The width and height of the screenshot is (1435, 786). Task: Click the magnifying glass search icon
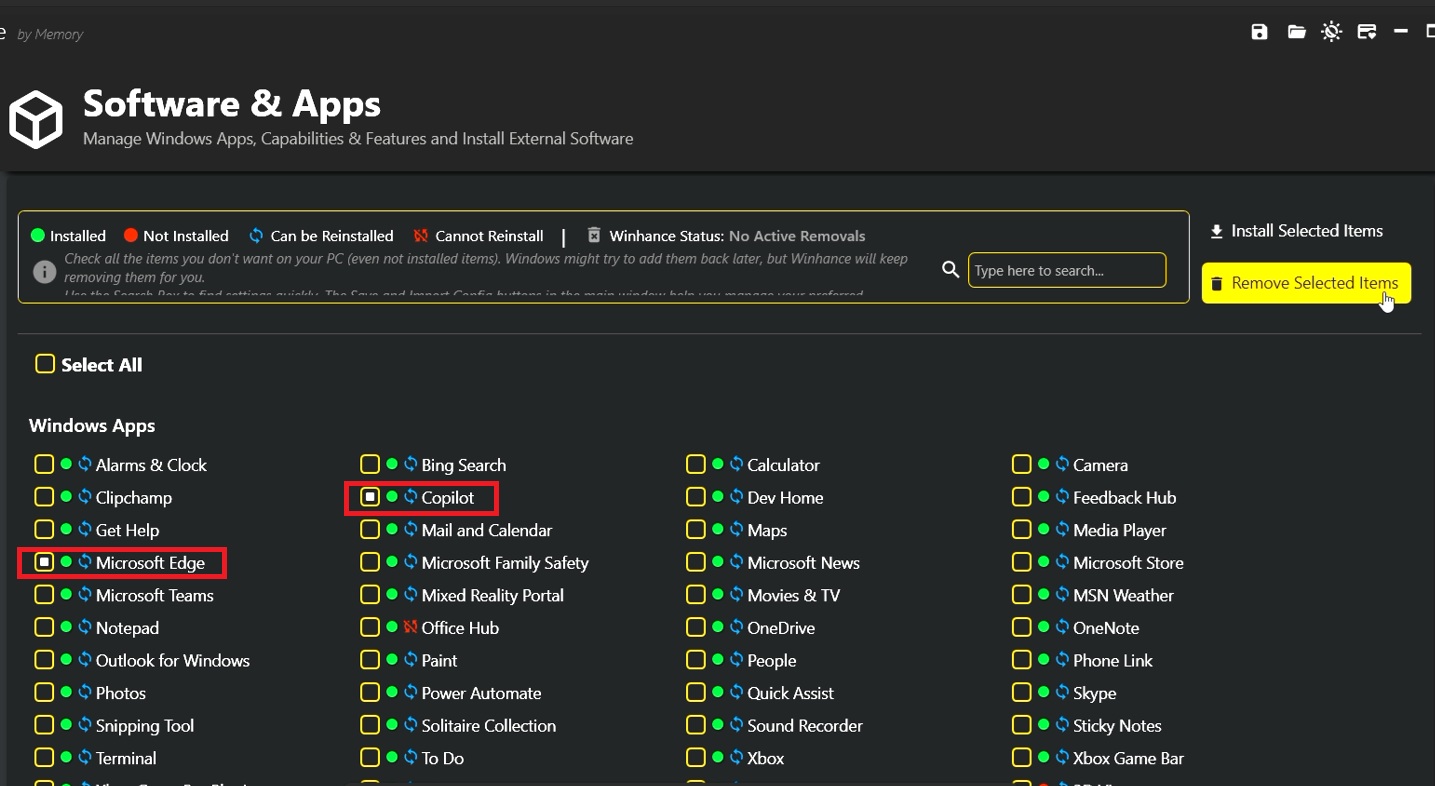pos(950,269)
